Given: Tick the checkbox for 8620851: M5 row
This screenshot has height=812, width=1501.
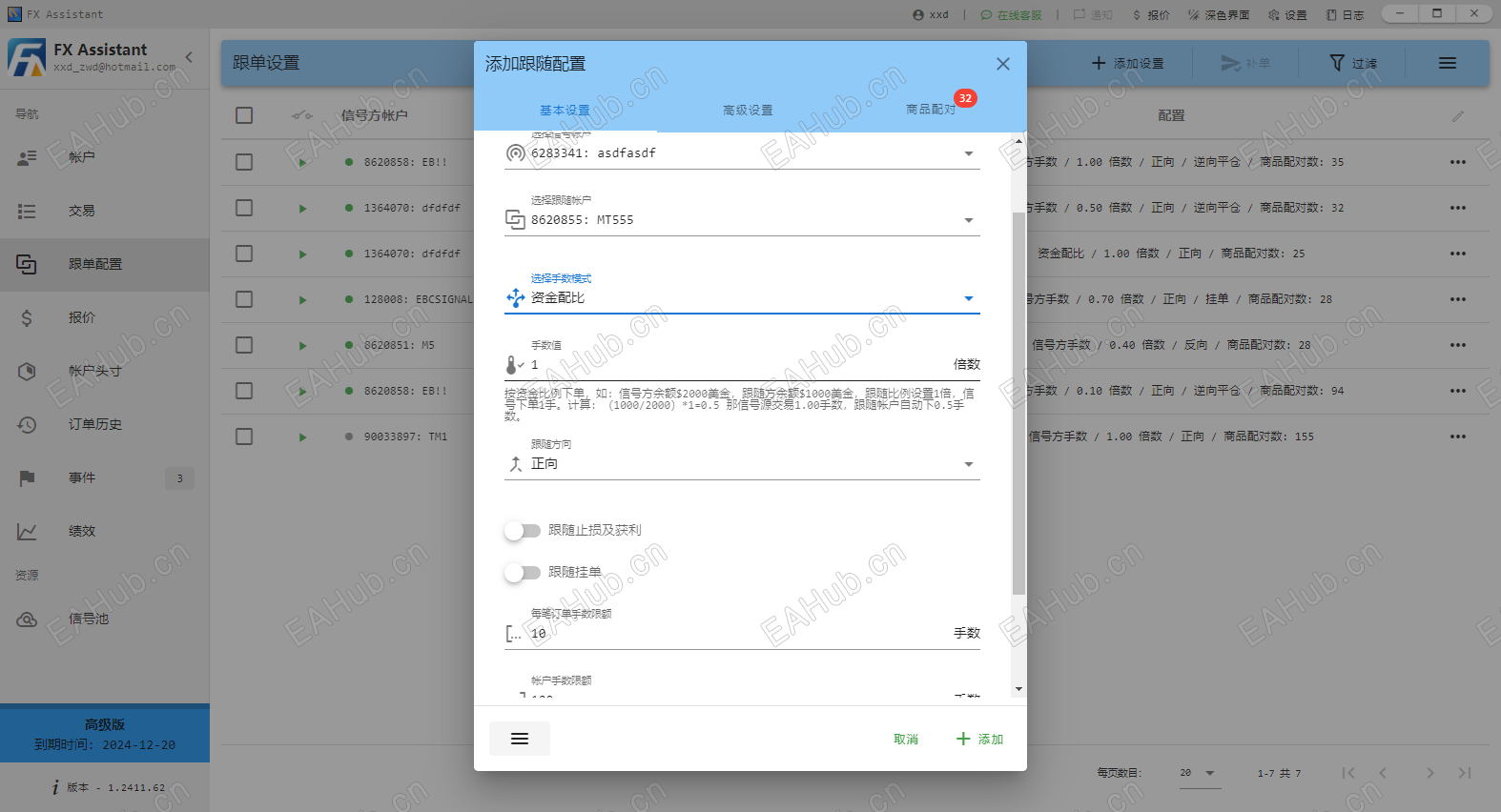Looking at the screenshot, I should [x=244, y=345].
